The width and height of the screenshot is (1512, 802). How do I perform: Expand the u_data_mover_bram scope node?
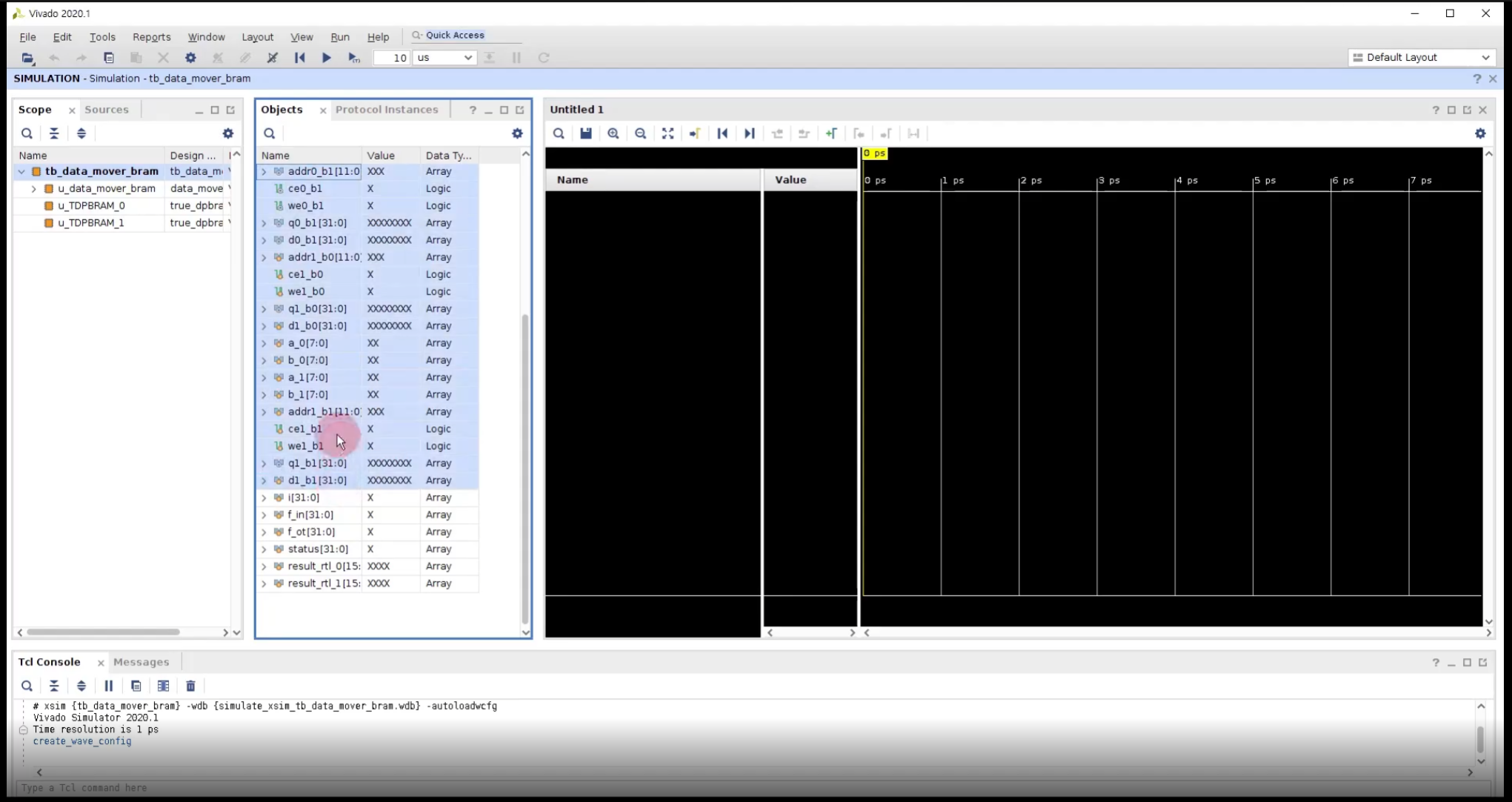pos(34,189)
